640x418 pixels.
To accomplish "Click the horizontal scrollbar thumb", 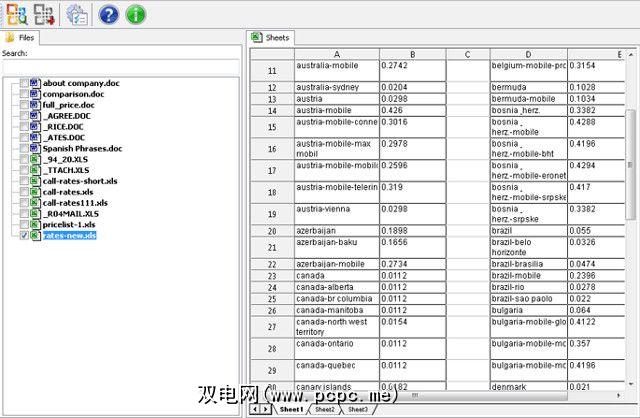I will tap(414, 395).
